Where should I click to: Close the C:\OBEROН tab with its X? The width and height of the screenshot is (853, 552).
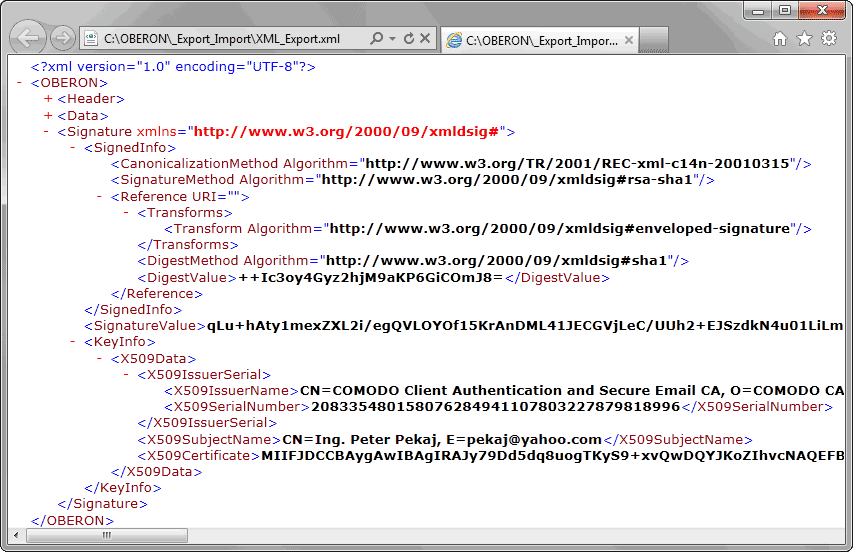(x=629, y=41)
